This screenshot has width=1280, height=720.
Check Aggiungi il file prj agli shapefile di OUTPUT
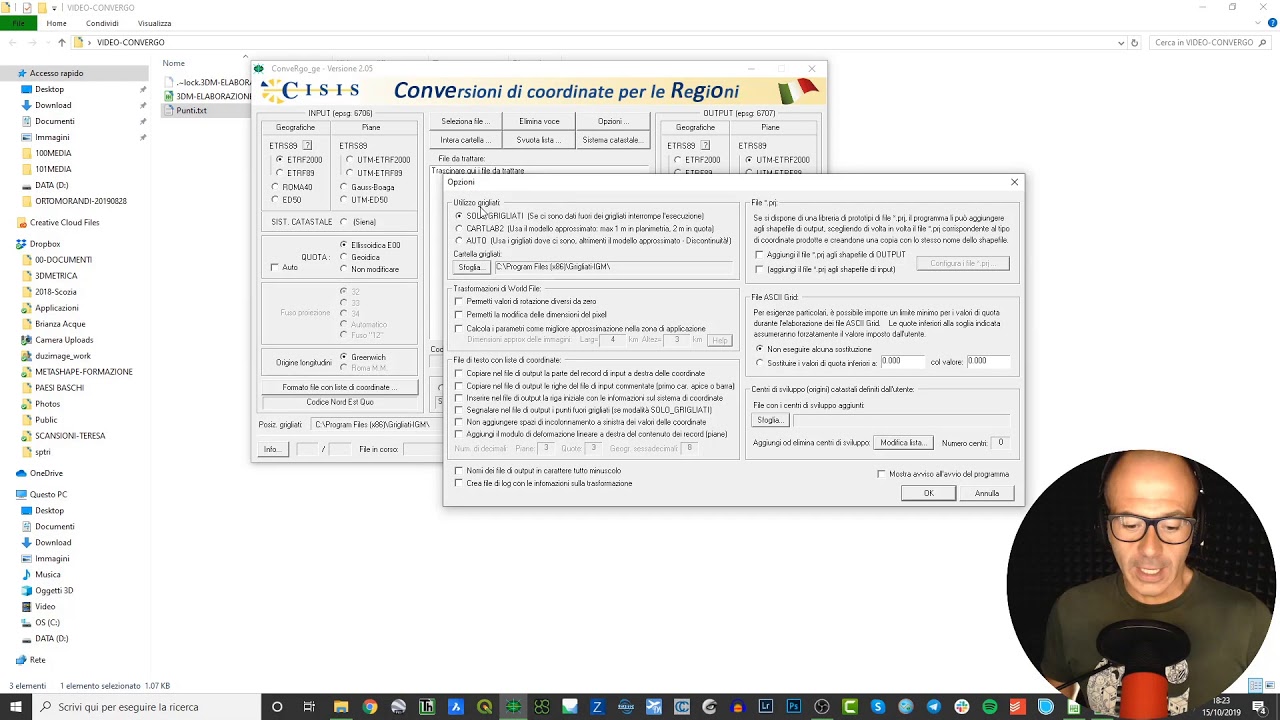(x=759, y=255)
